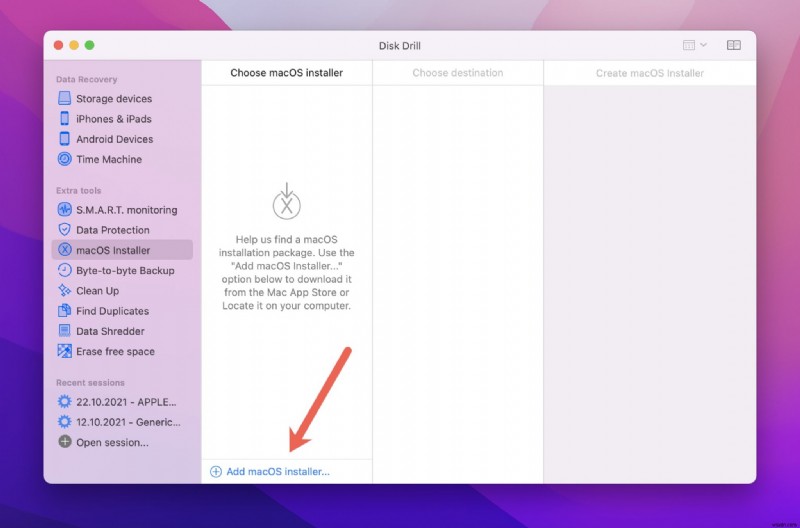Open Find Duplicates tool

(x=112, y=311)
